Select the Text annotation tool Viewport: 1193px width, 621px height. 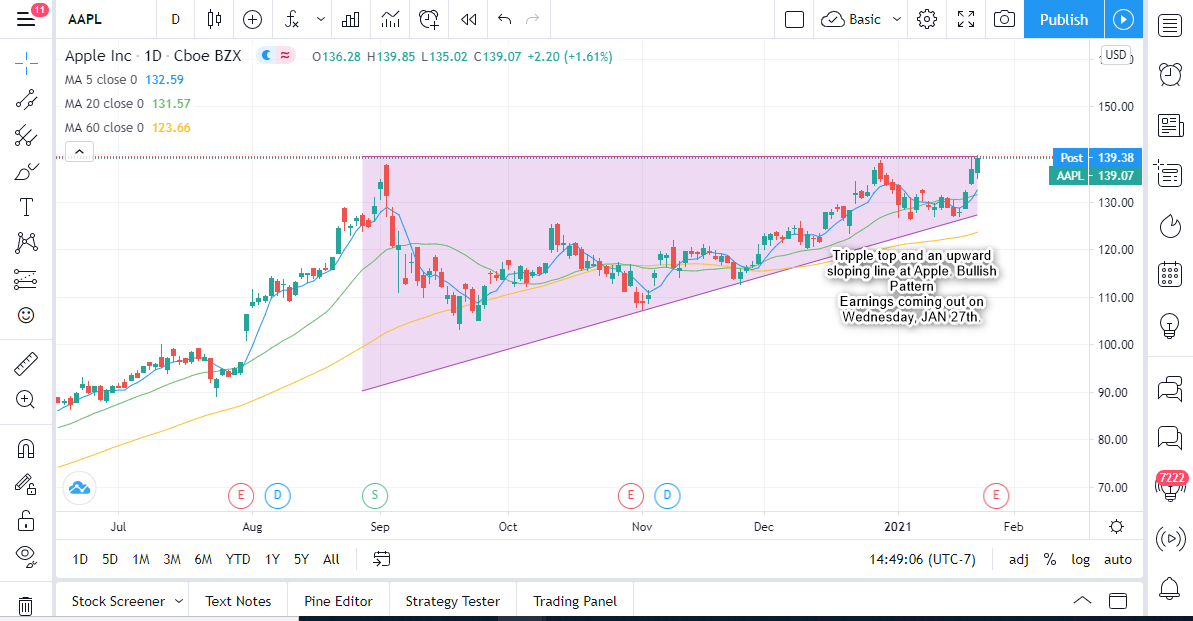(x=26, y=207)
